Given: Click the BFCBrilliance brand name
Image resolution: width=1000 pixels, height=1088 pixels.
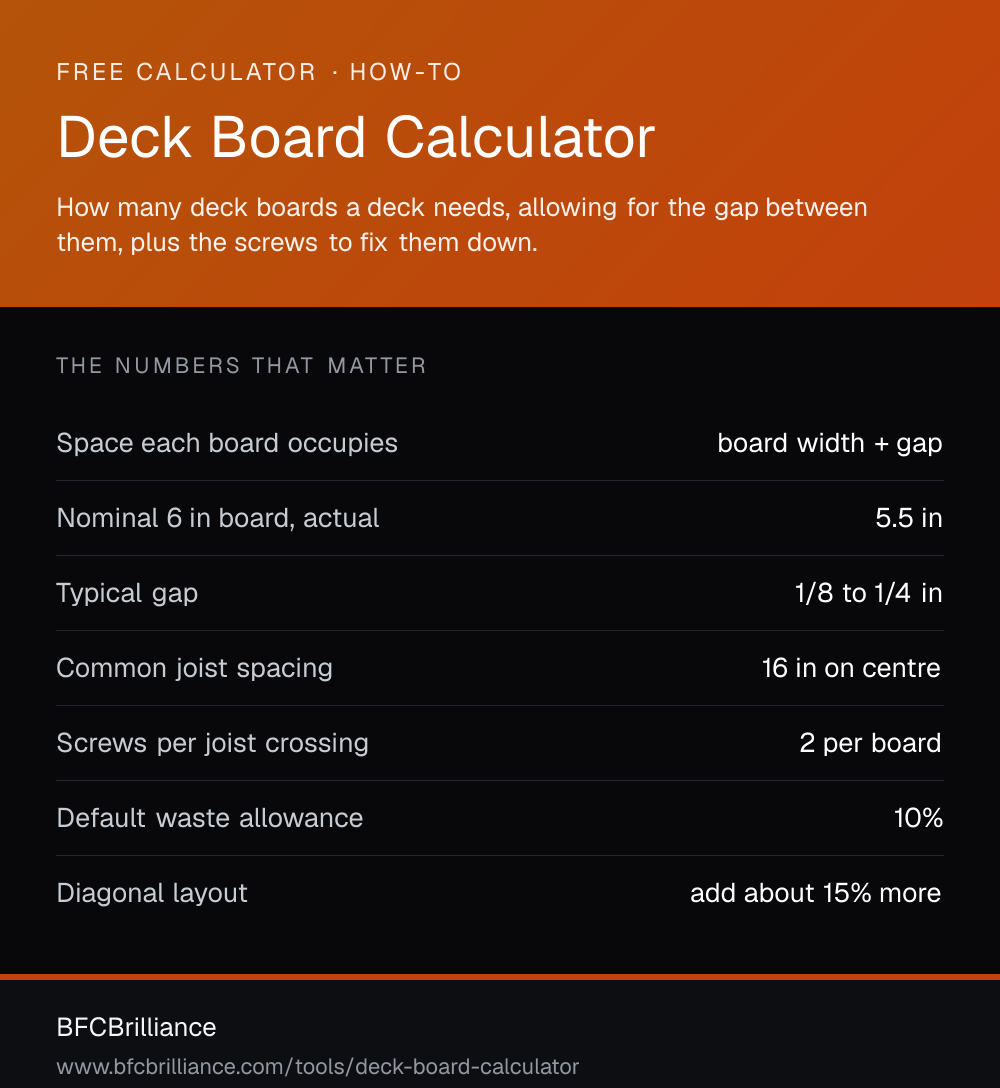Looking at the screenshot, I should tap(136, 1027).
